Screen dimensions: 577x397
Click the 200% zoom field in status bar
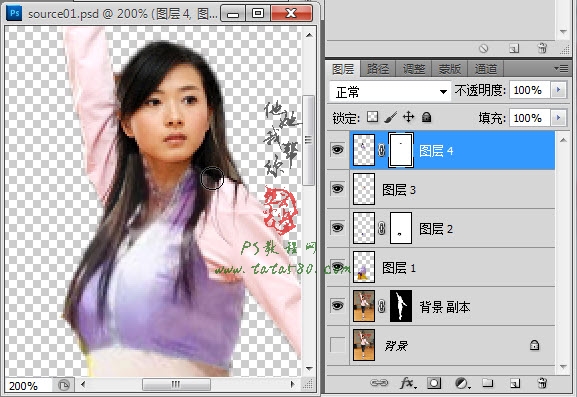pos(28,386)
